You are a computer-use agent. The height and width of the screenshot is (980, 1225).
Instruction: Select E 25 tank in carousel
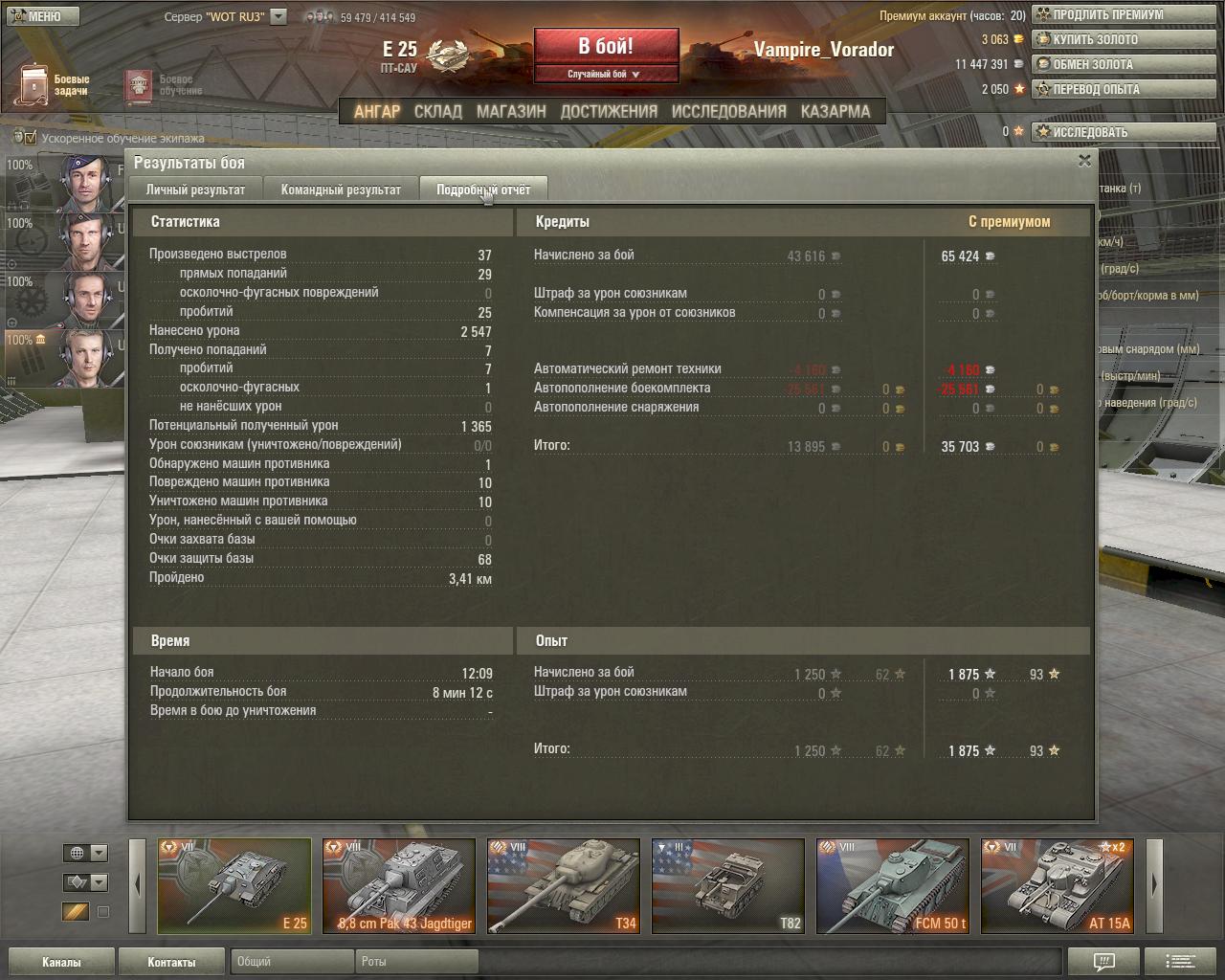coord(234,886)
